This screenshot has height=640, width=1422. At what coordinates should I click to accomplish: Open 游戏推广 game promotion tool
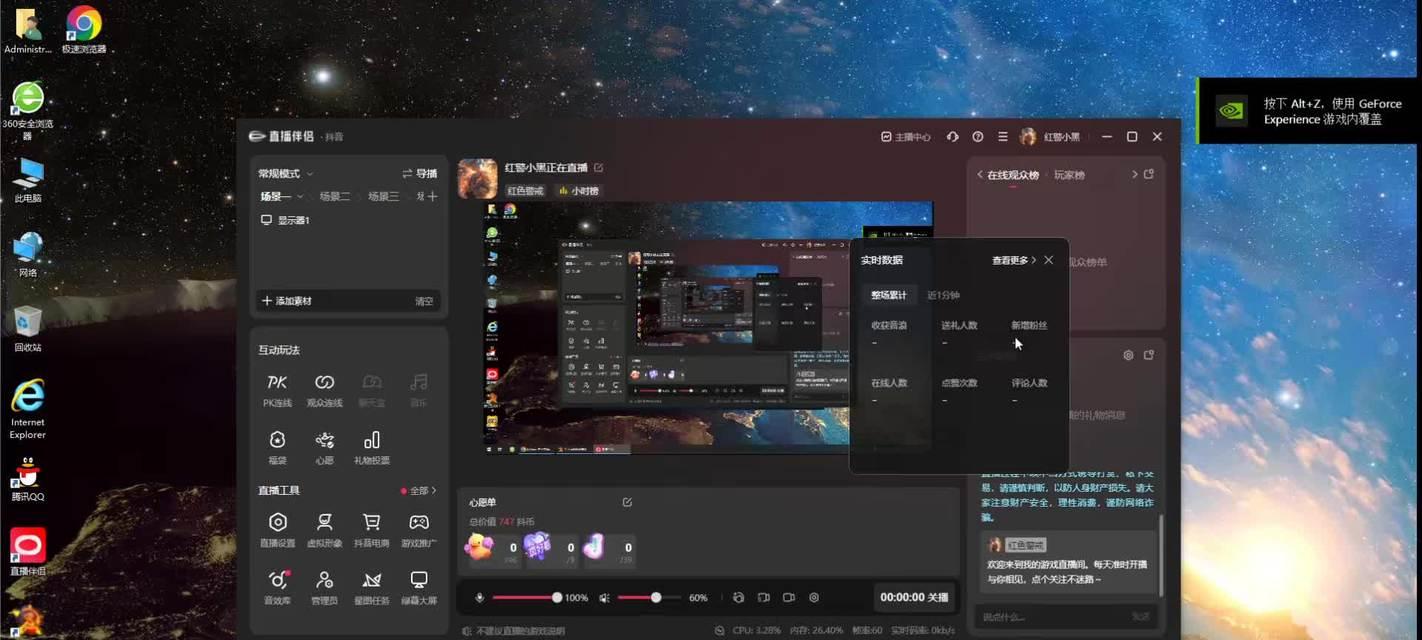(x=419, y=530)
